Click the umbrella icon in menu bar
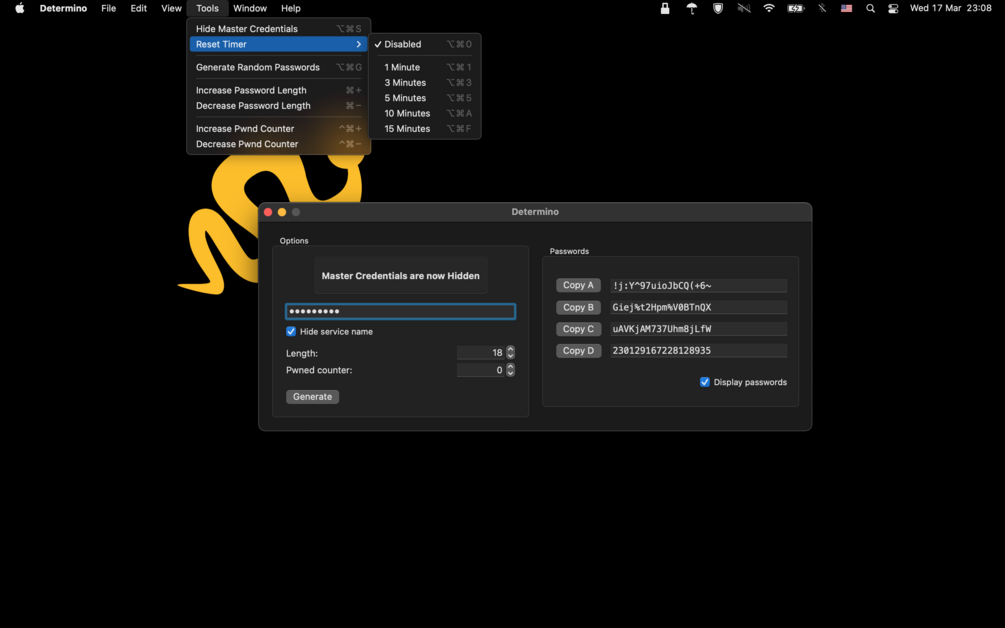1005x628 pixels. click(x=692, y=8)
